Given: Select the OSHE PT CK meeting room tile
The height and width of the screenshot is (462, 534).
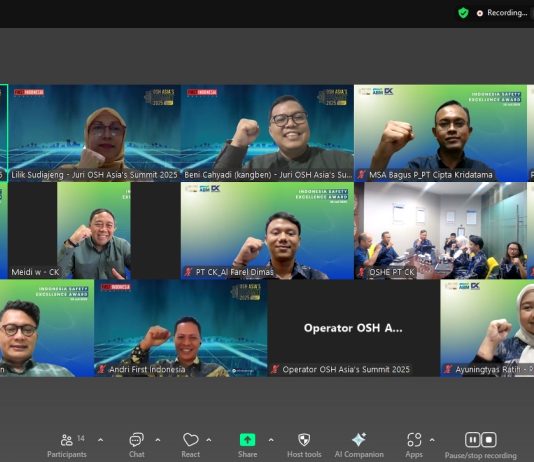Looking at the screenshot, I should pos(440,230).
